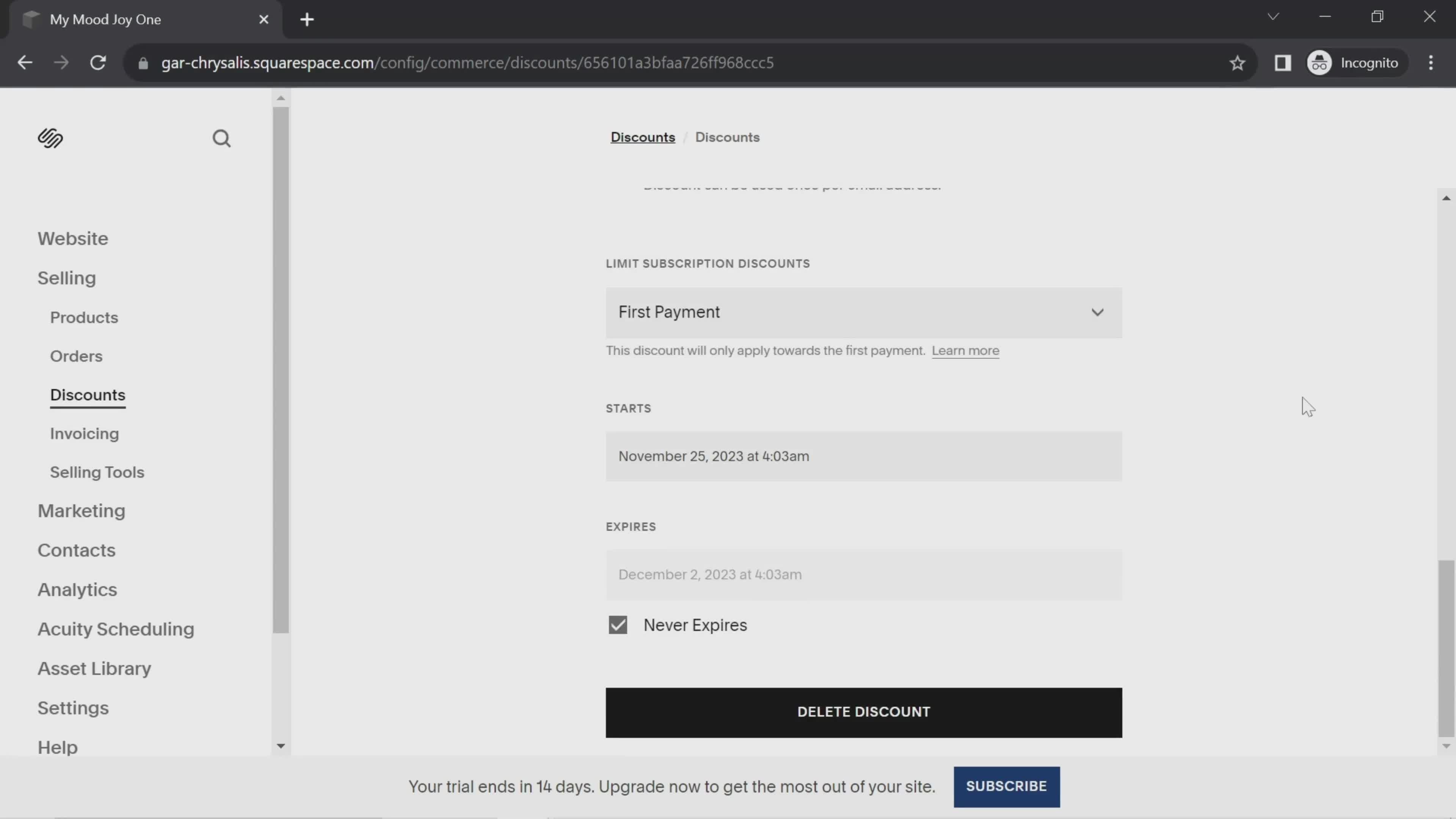Open Acuity Scheduling in the sidebar
Image resolution: width=1456 pixels, height=819 pixels.
[x=116, y=629]
